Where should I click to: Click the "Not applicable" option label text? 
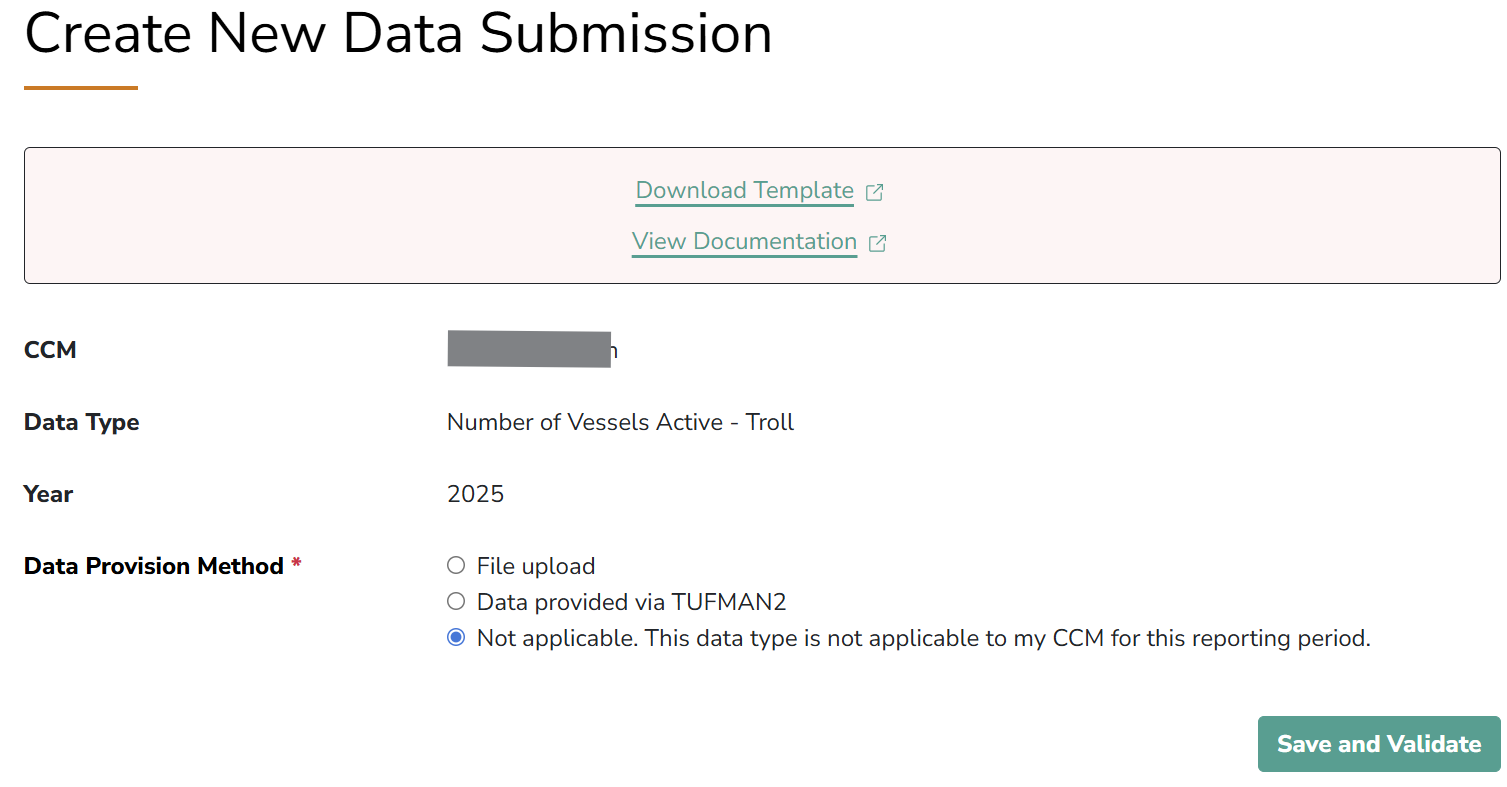coord(923,639)
